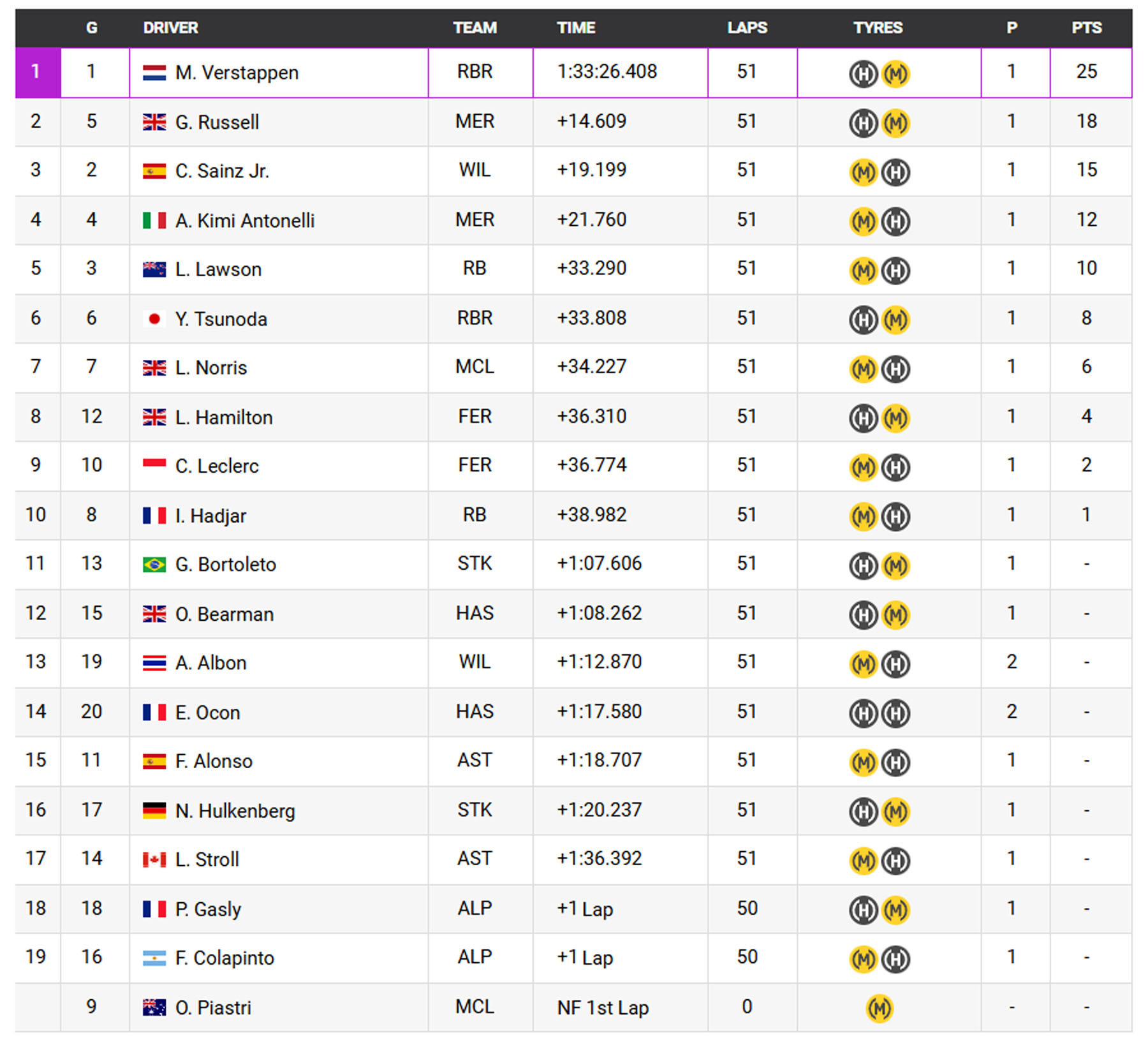
Task: Click the Germany flag beside N. Hulkenberg
Action: tap(154, 811)
